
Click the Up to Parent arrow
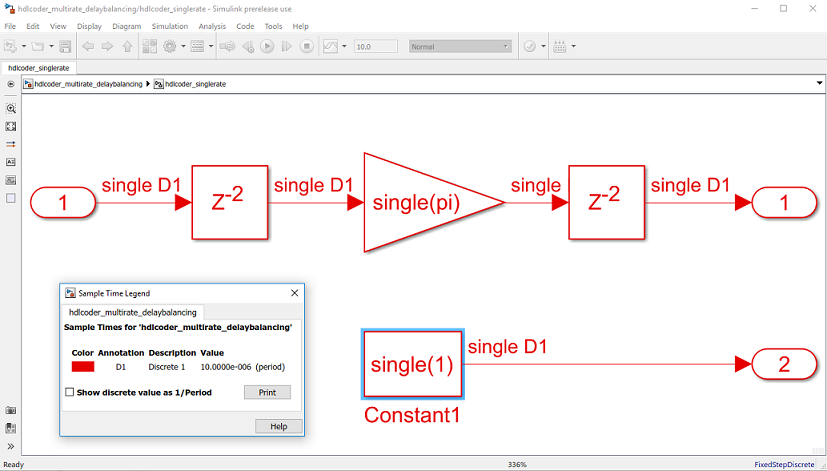pos(127,46)
